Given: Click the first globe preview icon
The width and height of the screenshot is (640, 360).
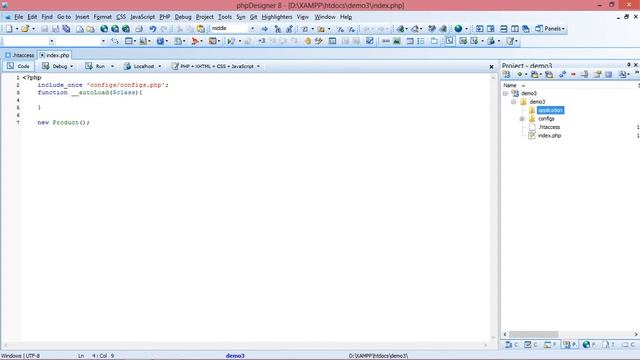Looking at the screenshot, I should pyautogui.click(x=104, y=29).
